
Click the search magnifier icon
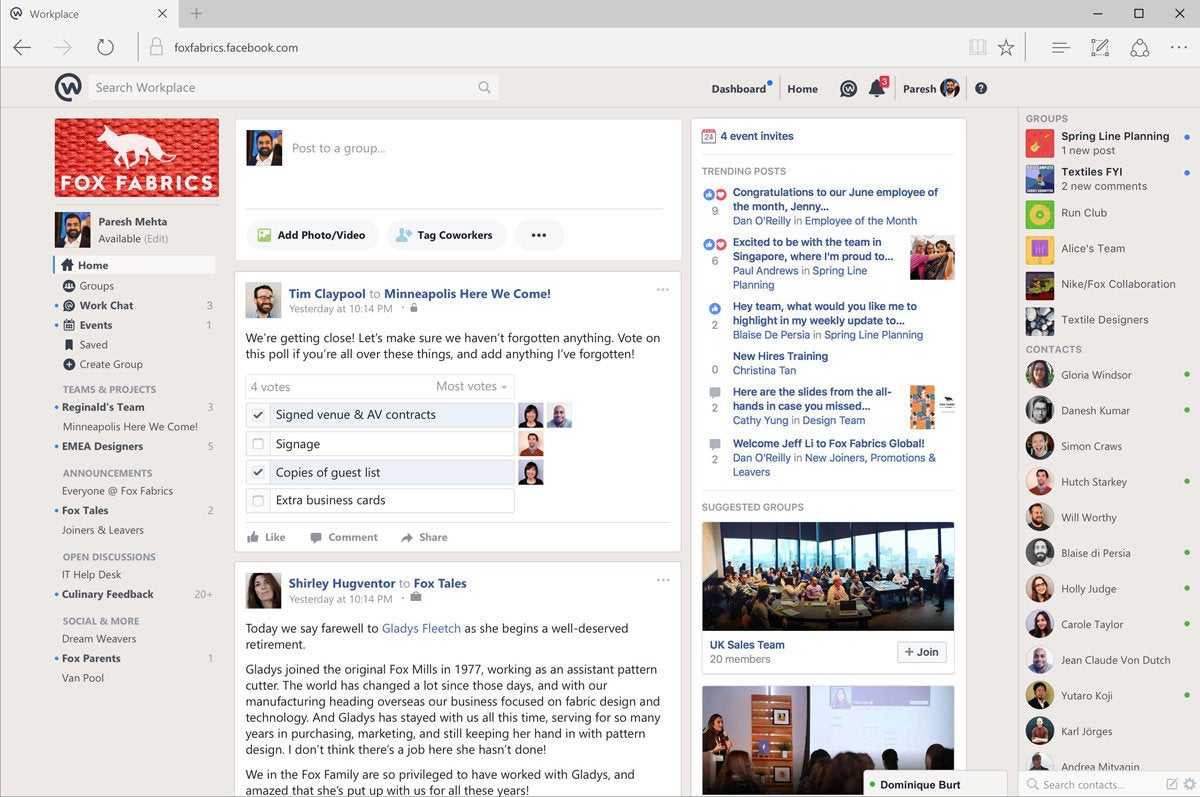point(484,88)
